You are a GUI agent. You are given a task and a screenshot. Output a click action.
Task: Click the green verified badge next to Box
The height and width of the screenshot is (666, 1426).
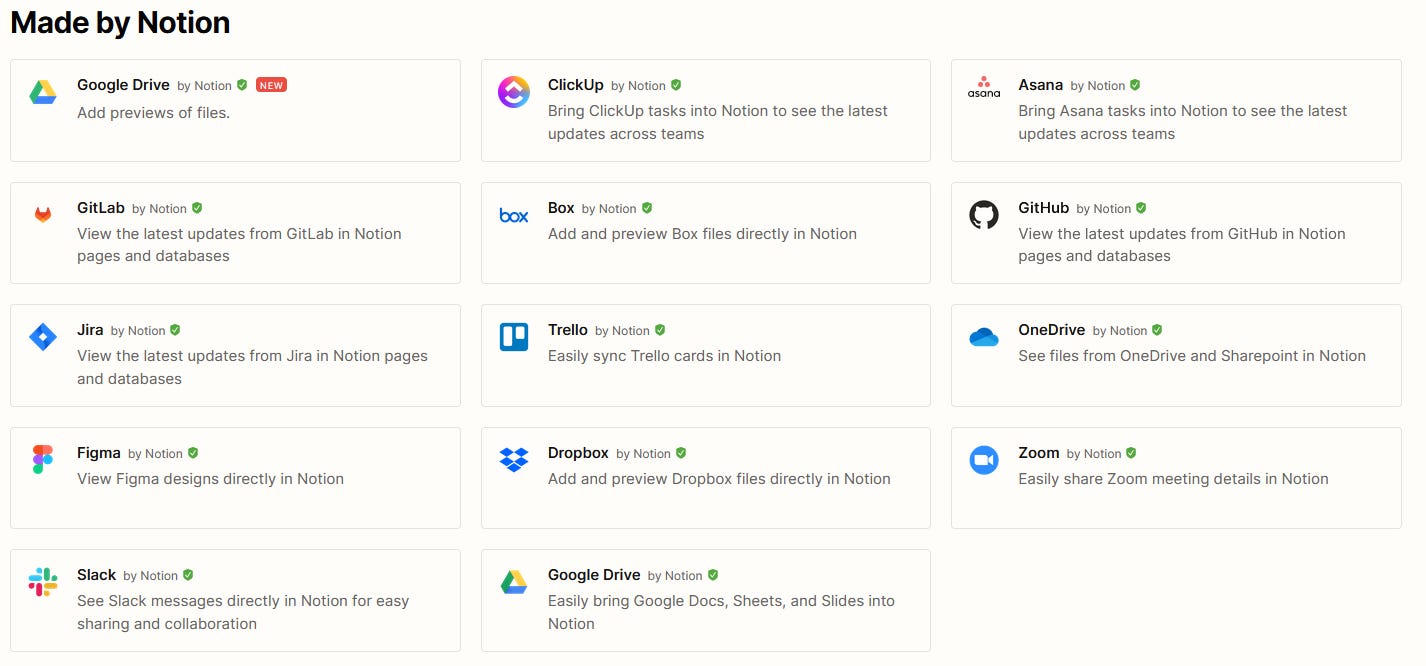click(647, 208)
